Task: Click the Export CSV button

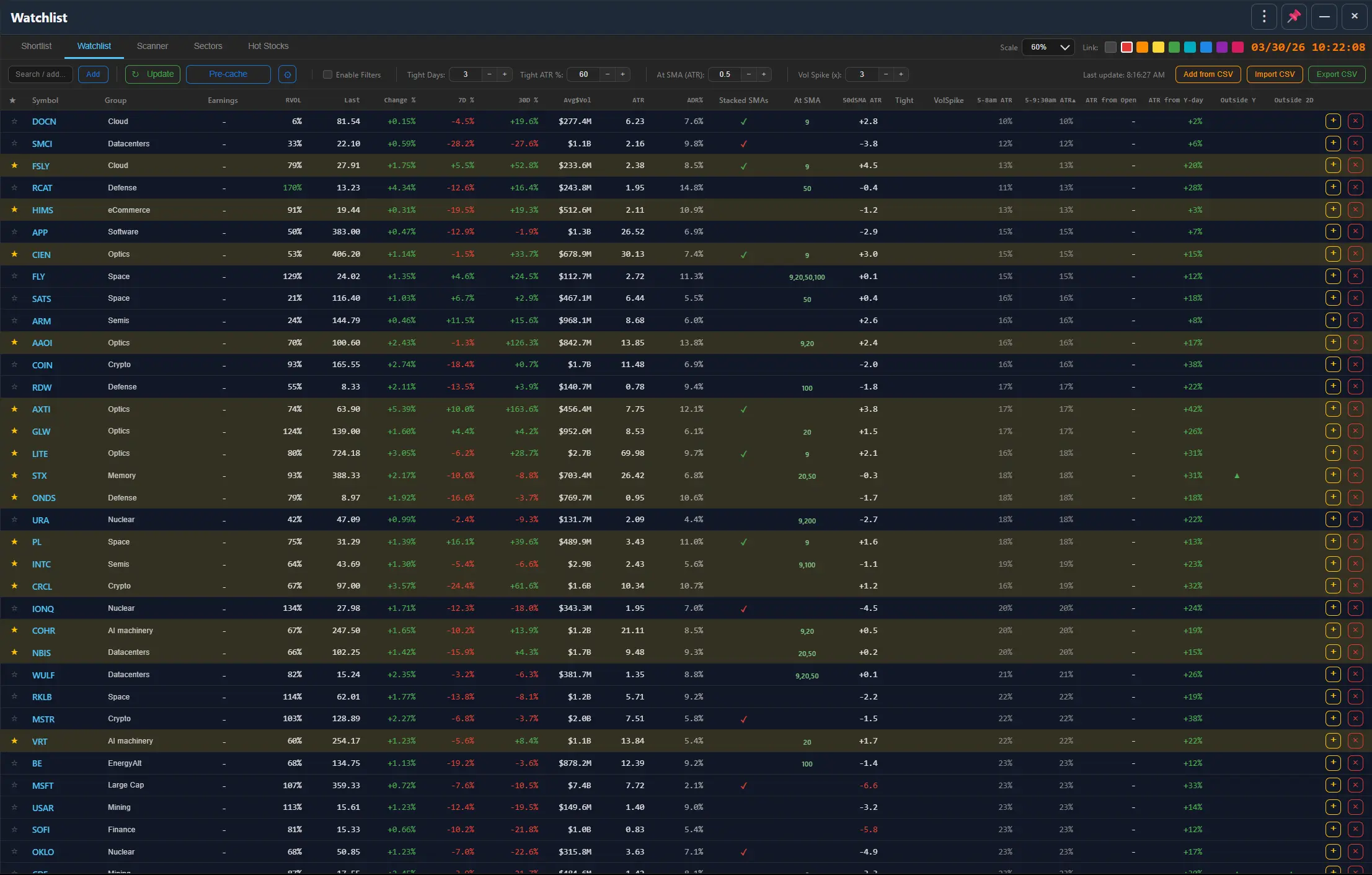Action: pos(1337,74)
